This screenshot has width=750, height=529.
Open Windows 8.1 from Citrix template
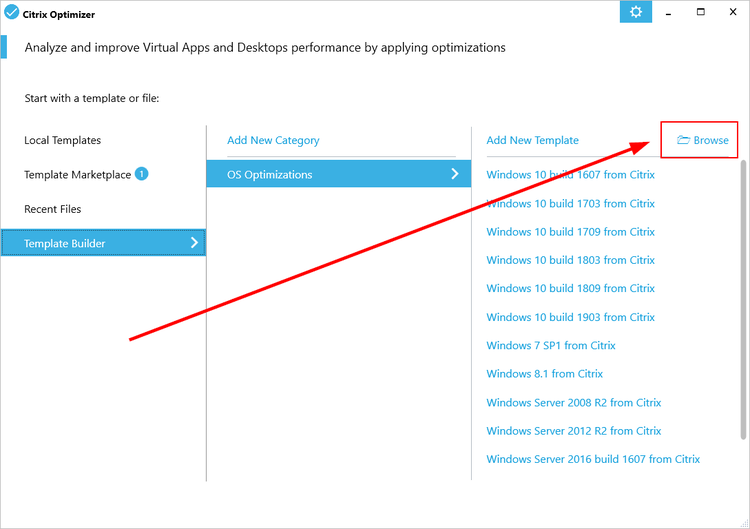pyautogui.click(x=544, y=374)
